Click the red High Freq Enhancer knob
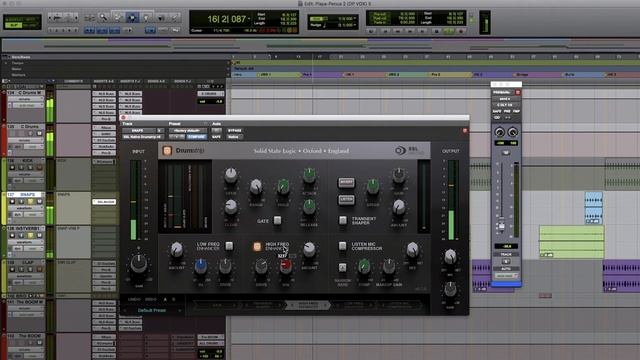This screenshot has height=360, width=640. [x=286, y=266]
